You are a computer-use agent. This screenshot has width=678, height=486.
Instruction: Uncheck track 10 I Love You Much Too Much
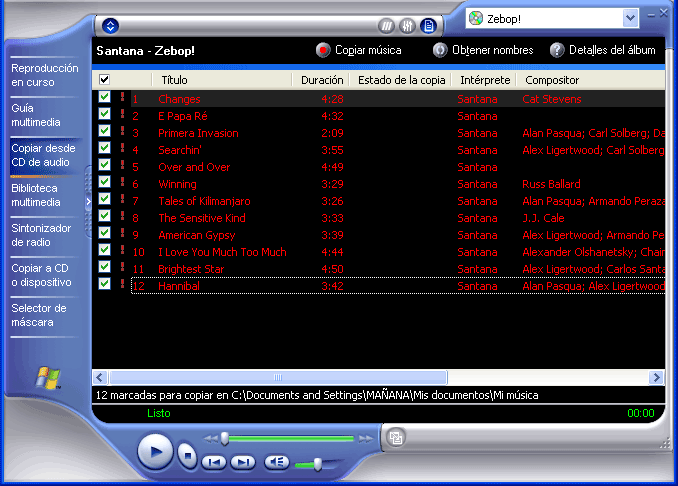coord(104,249)
